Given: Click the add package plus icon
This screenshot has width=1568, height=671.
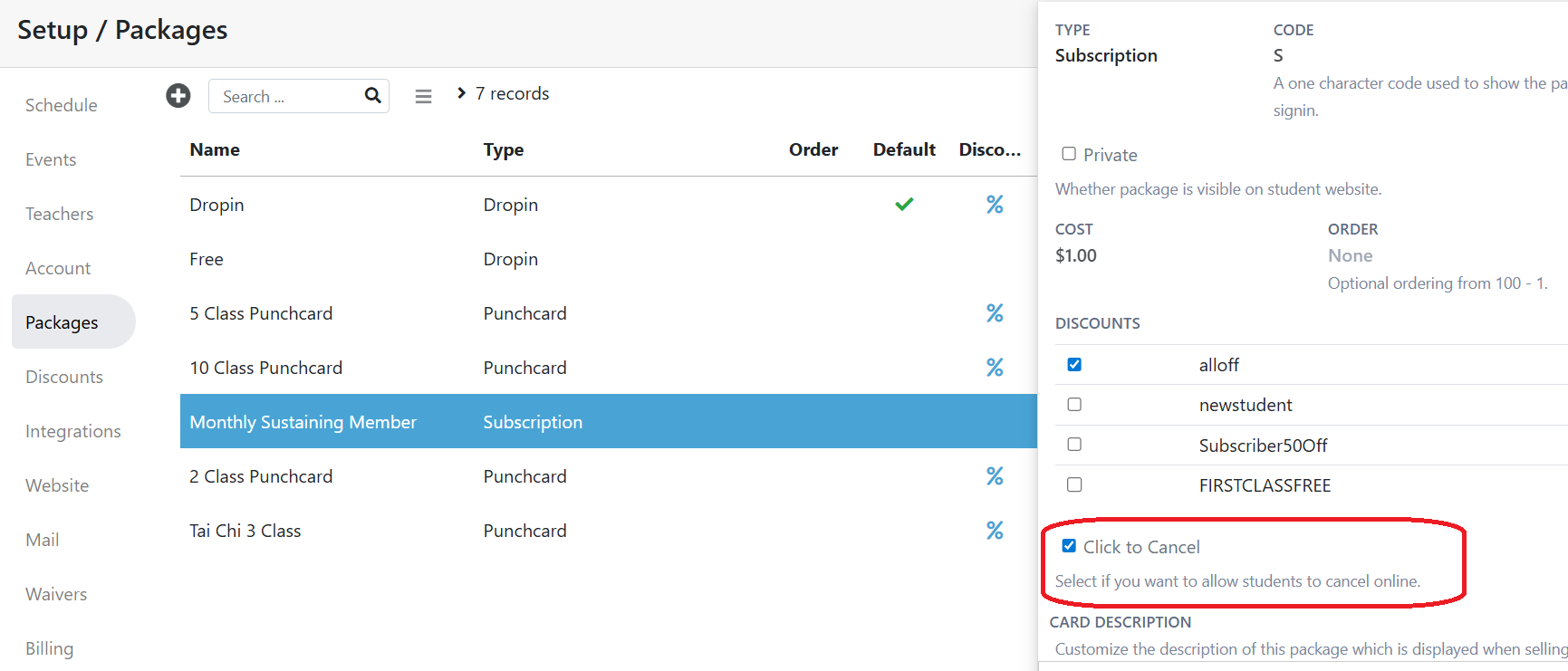Looking at the screenshot, I should (178, 95).
